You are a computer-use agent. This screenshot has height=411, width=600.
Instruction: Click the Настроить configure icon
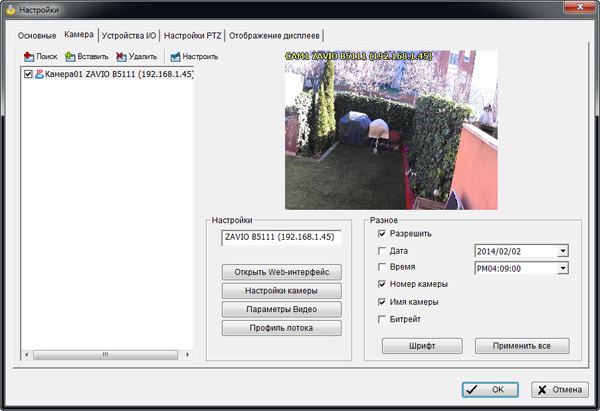pos(175,56)
